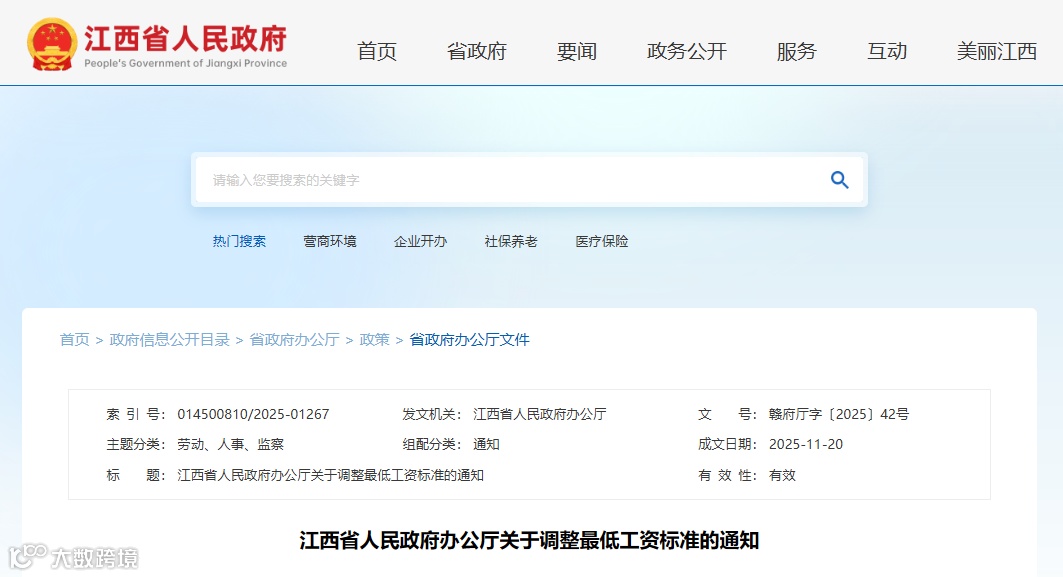The width and height of the screenshot is (1063, 577).
Task: Click the national emblem logo
Action: [x=52, y=44]
